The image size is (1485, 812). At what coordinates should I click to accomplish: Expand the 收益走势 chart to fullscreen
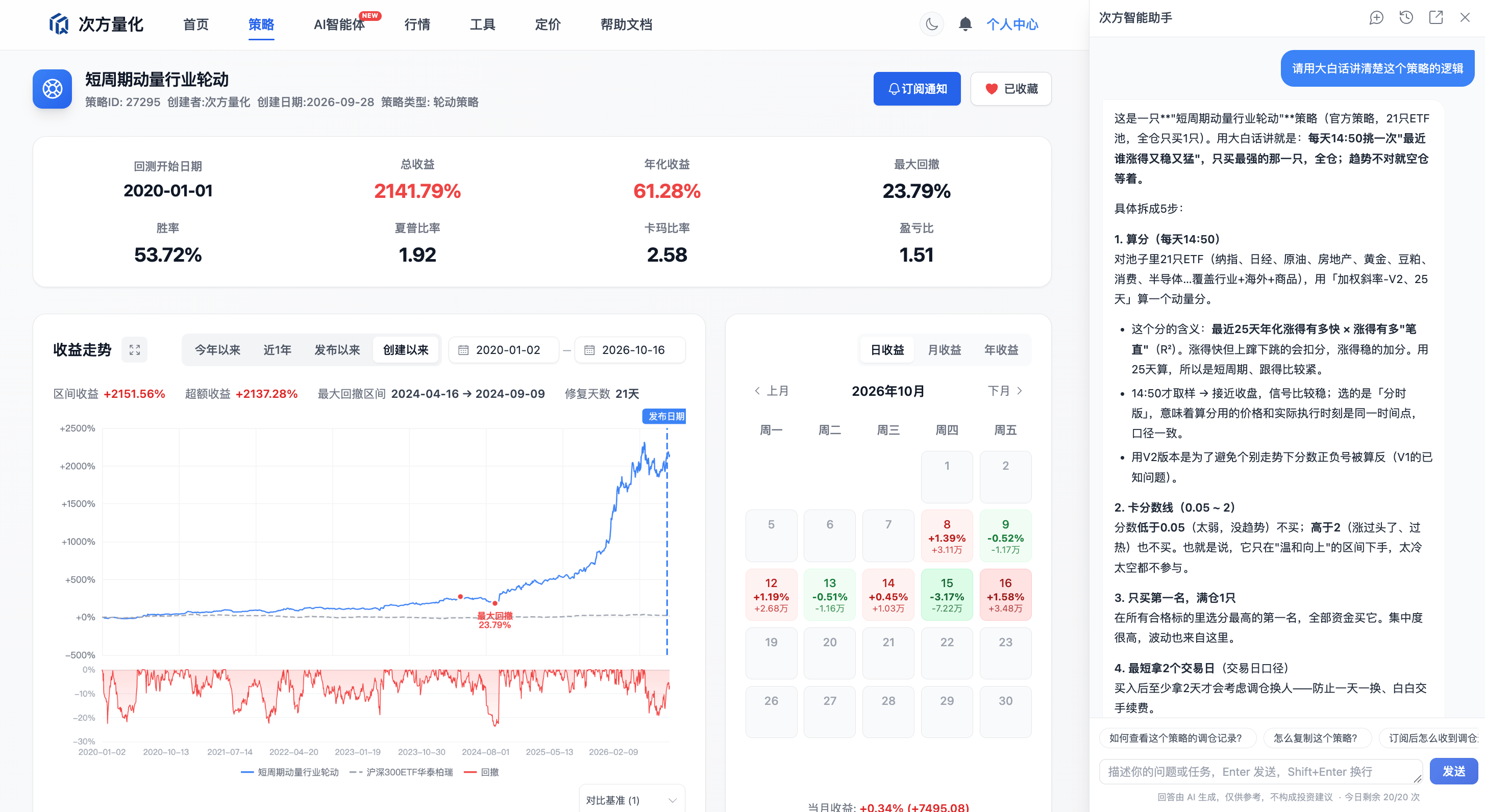[x=134, y=350]
